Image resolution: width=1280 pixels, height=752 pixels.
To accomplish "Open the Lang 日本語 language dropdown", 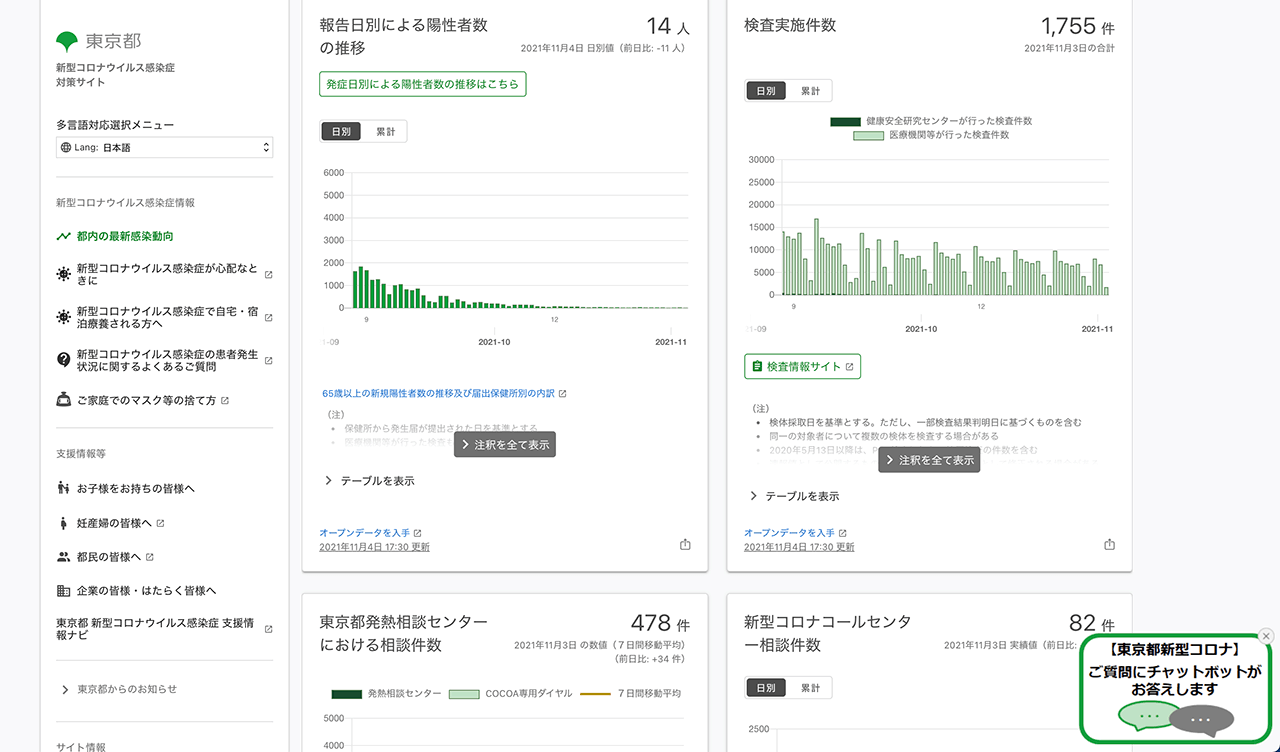I will click(x=165, y=147).
